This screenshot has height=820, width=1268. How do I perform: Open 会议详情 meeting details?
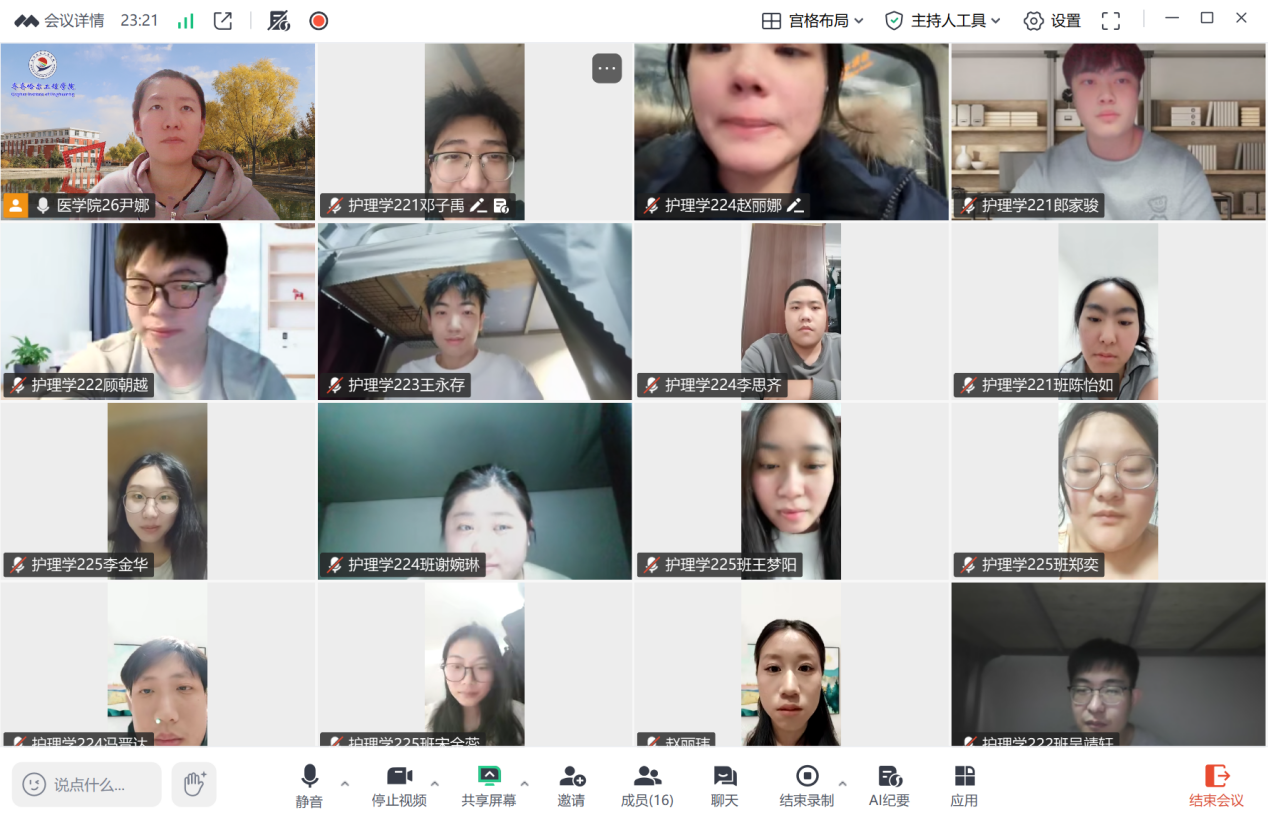(60, 21)
